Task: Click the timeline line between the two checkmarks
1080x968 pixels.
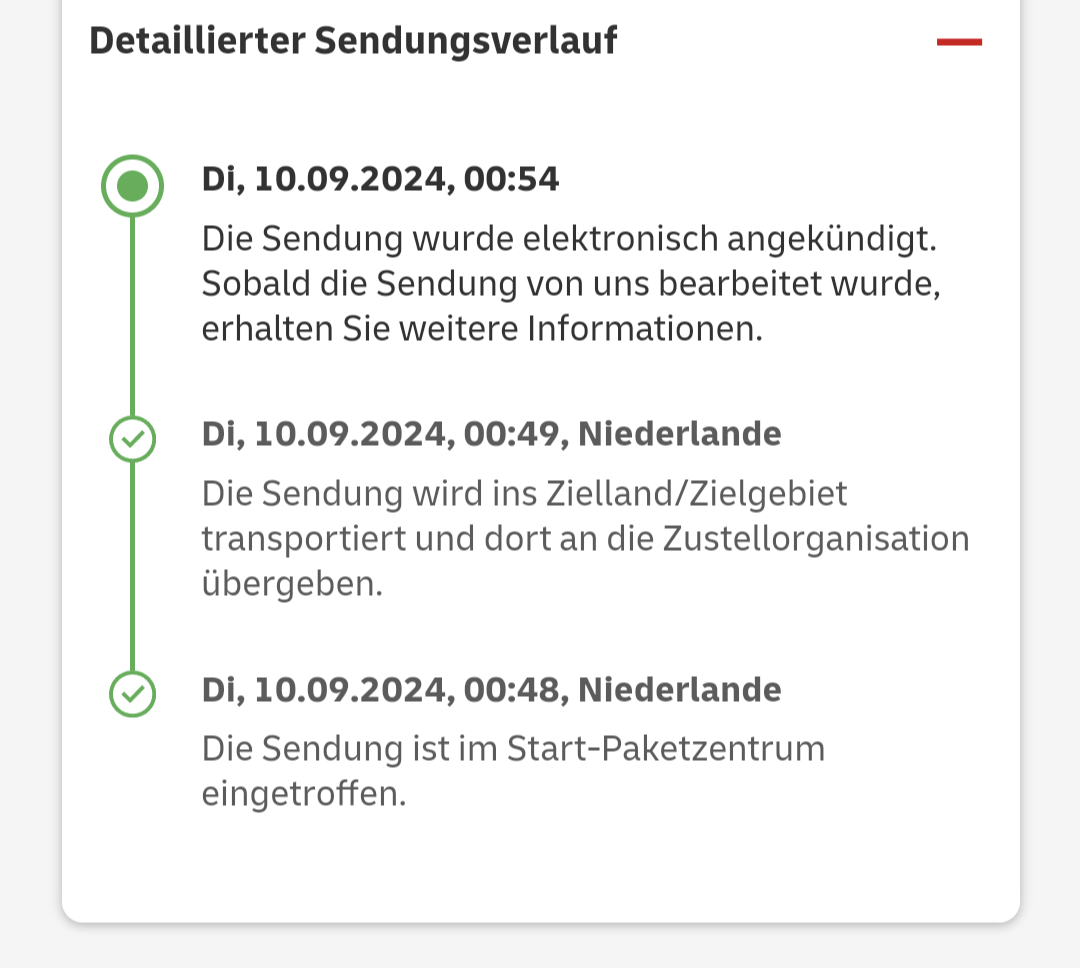Action: coord(132,565)
